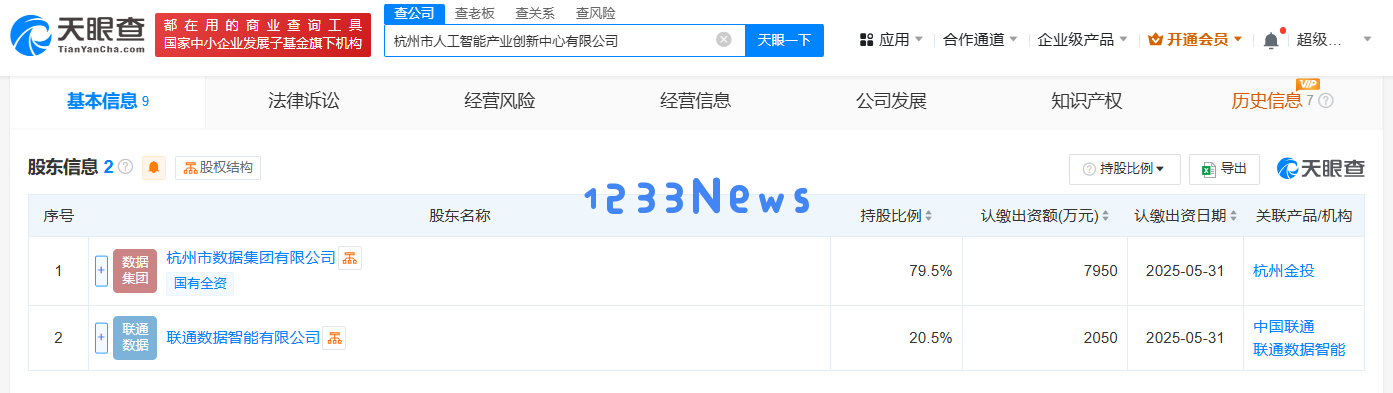The width and height of the screenshot is (1393, 393).
Task: Open the 联通数据智能有限公司 shareholder name link
Action: (243, 338)
